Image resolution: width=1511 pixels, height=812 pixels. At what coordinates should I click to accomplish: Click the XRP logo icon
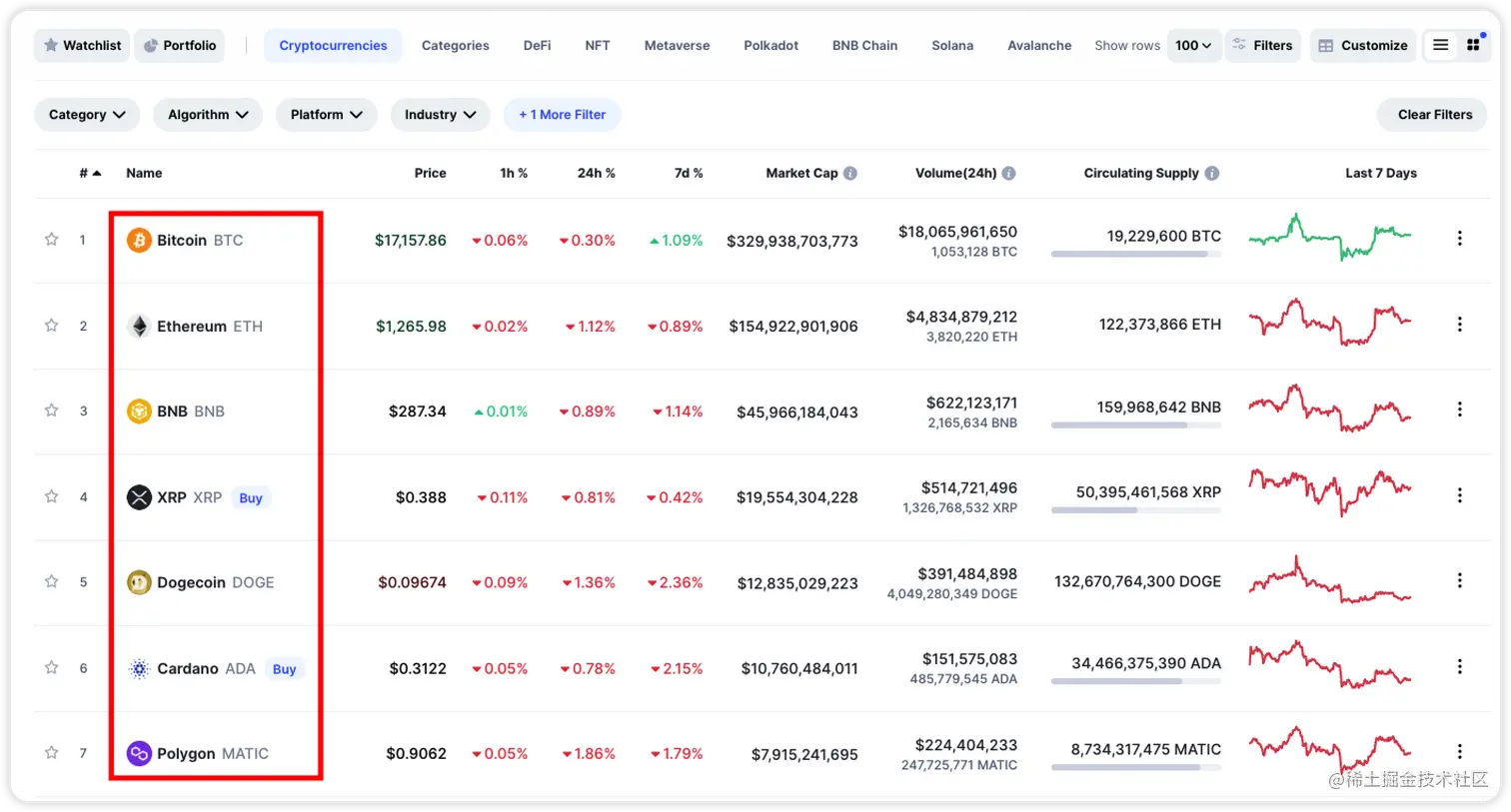tap(139, 496)
